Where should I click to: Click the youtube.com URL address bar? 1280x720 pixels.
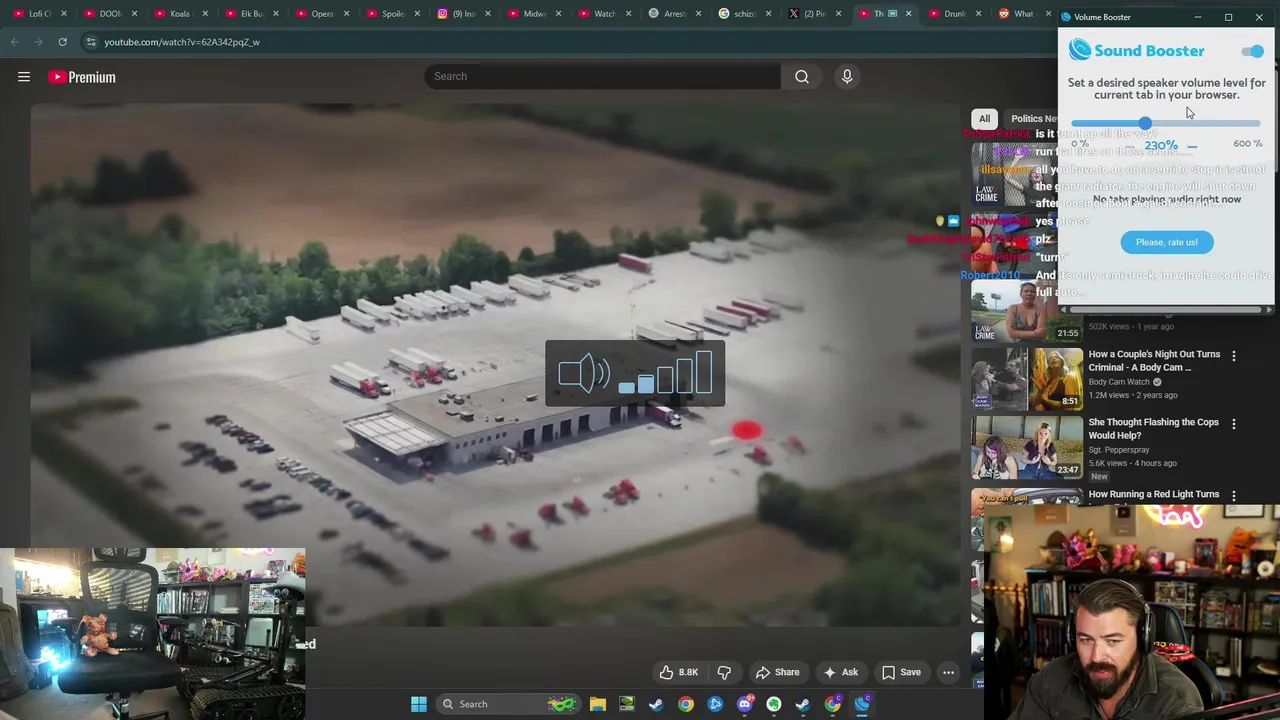tap(570, 42)
